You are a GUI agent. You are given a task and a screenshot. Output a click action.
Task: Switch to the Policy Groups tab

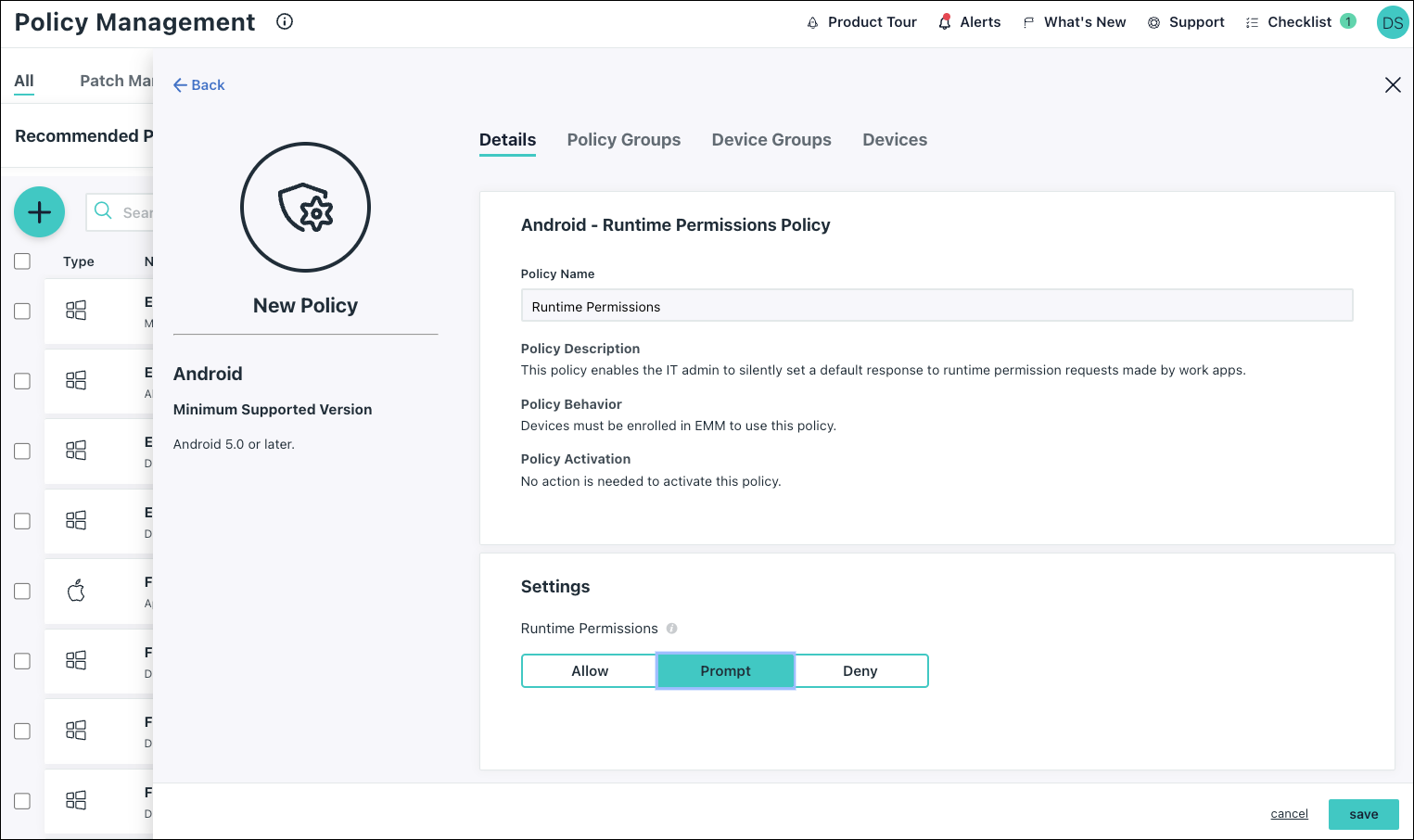[x=623, y=140]
